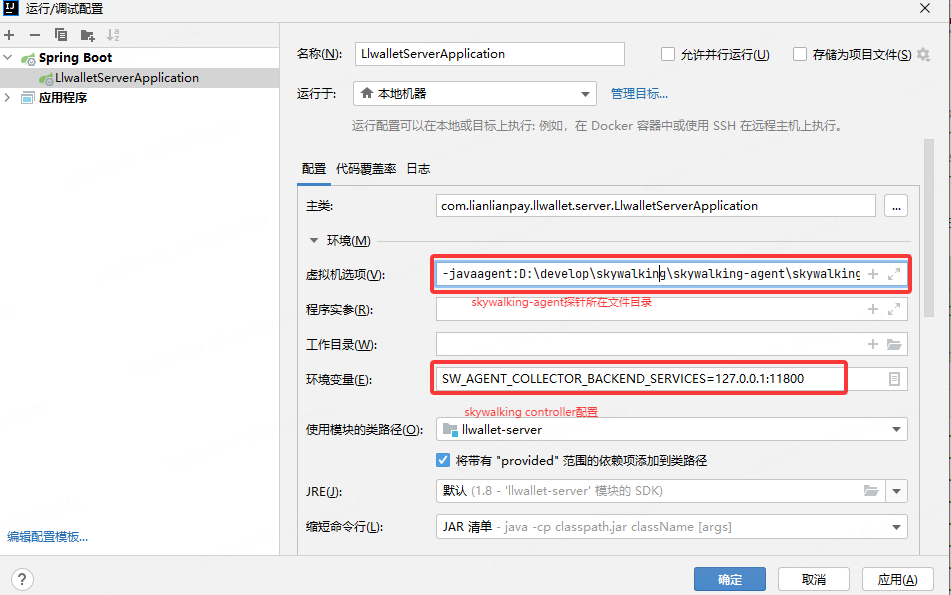Image resolution: width=951 pixels, height=595 pixels.
Task: Switch to the 配置 tab
Action: coord(314,169)
